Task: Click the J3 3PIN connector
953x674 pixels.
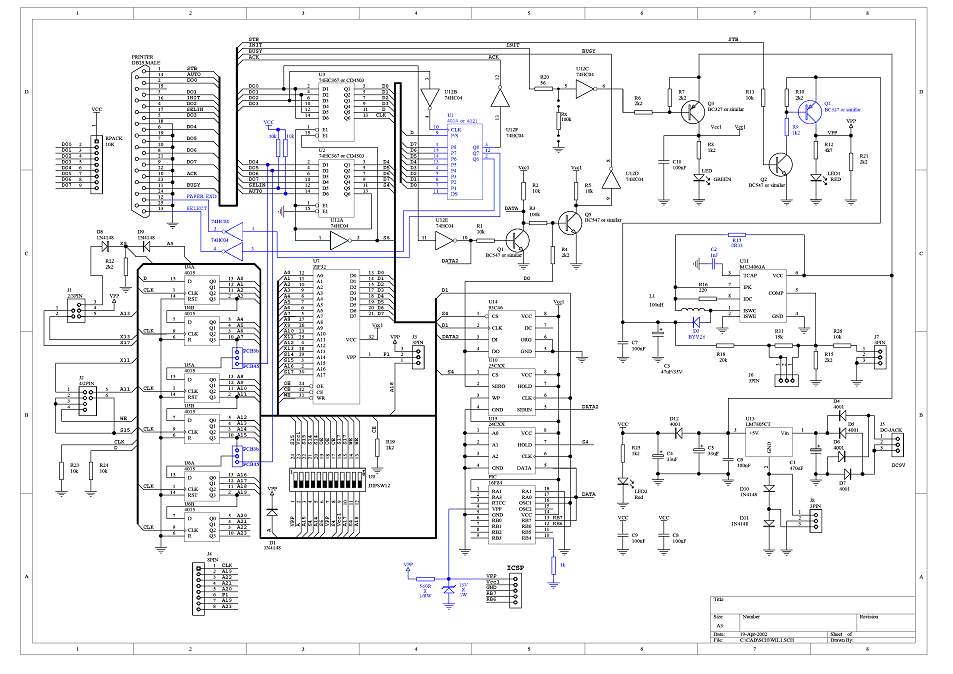Action: coord(417,357)
